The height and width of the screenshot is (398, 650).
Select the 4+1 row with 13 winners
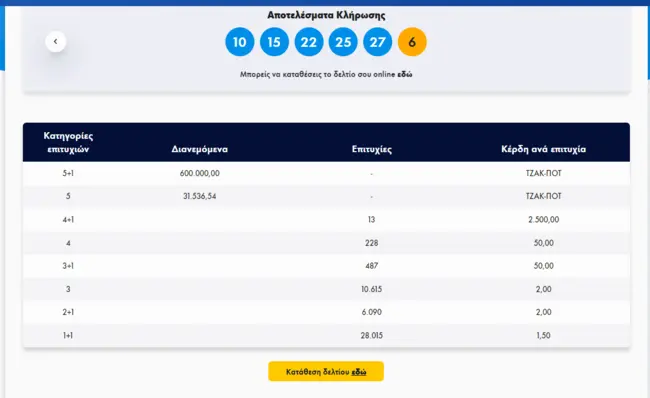click(326, 219)
